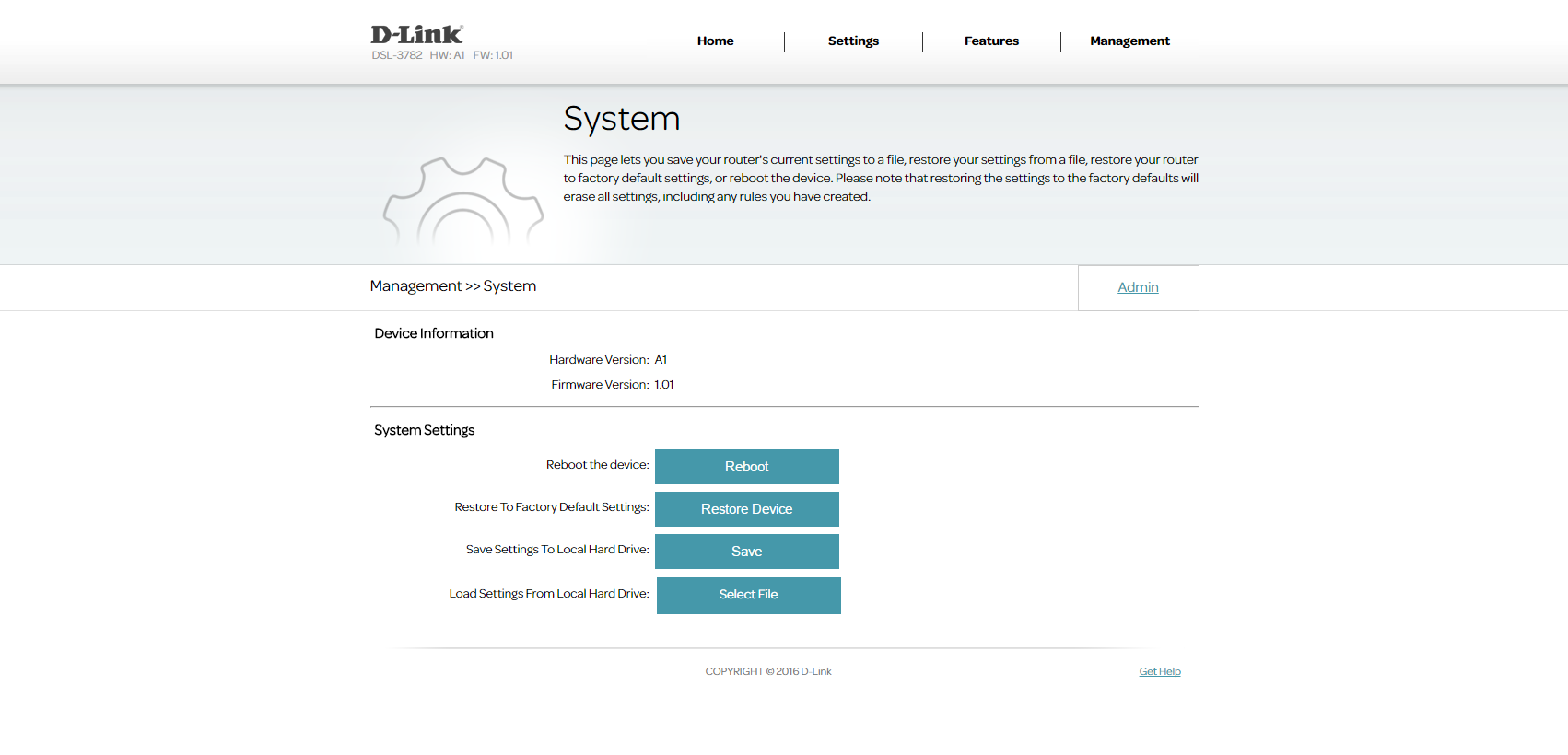Click the COPYRIGHT © 2016 D-Link text
1568x755 pixels.
tap(768, 671)
